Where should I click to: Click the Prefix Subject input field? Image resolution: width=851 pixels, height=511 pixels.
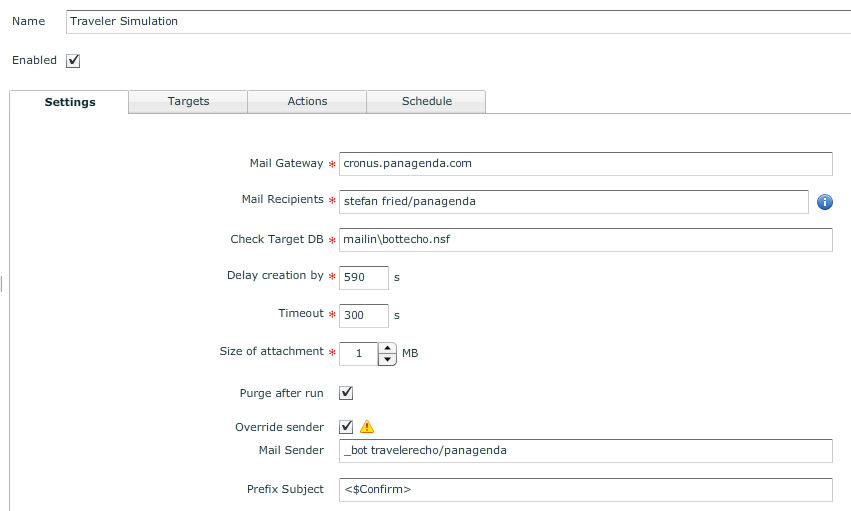click(585, 490)
